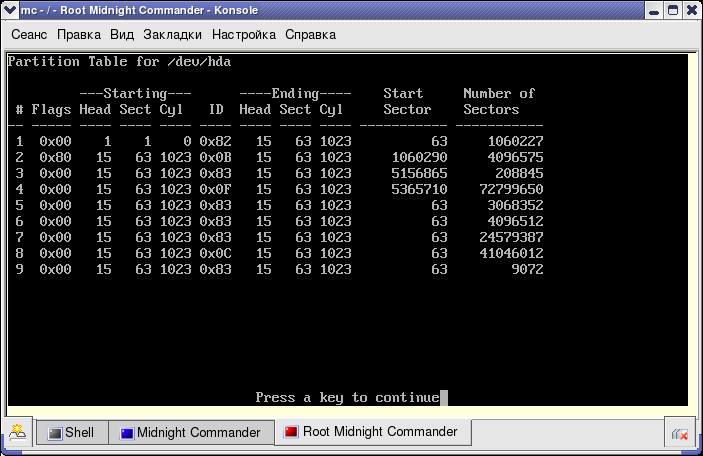Click sector count 4096575
This screenshot has width=703, height=456.
click(516, 157)
